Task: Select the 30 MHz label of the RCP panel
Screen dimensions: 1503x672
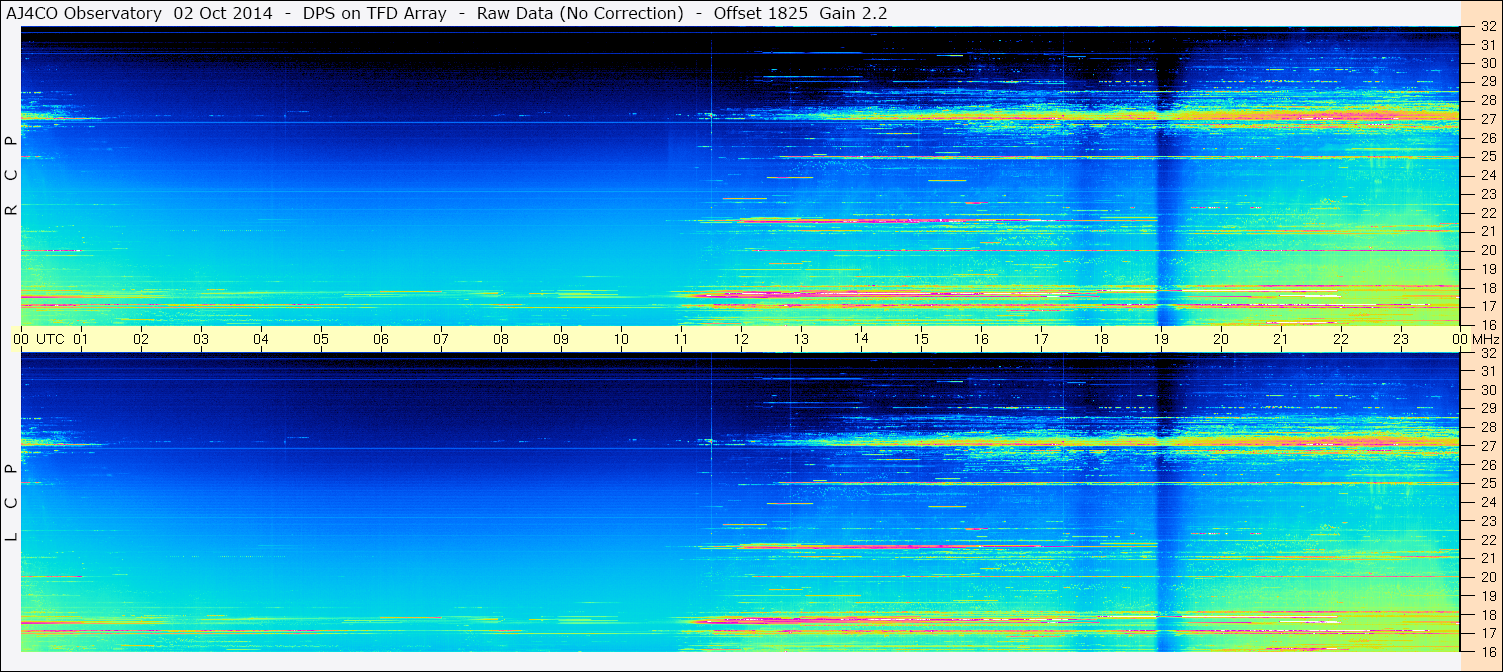Action: [x=1488, y=62]
